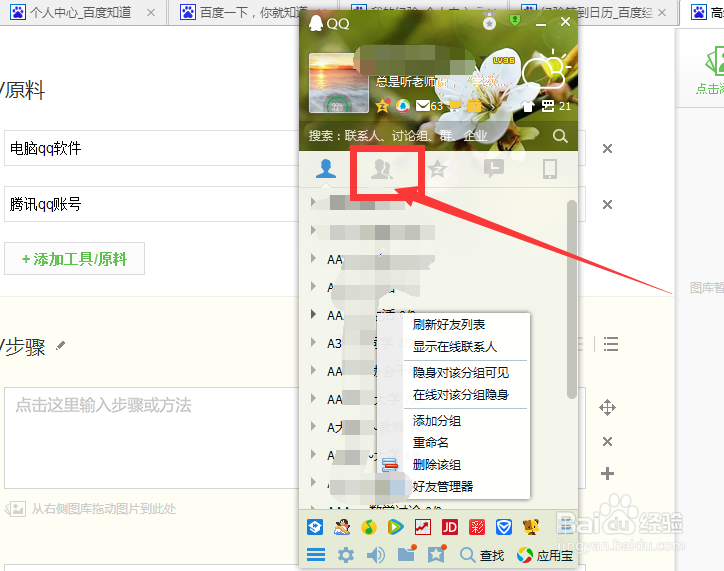Viewport: 724px width, 571px height.
Task: Expand more shortcut icons with the double chevron
Action: click(x=493, y=107)
